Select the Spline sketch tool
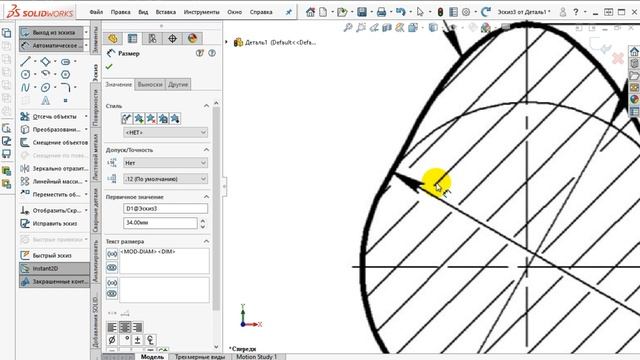Viewport: 640px width, 360px height. [x=25, y=87]
